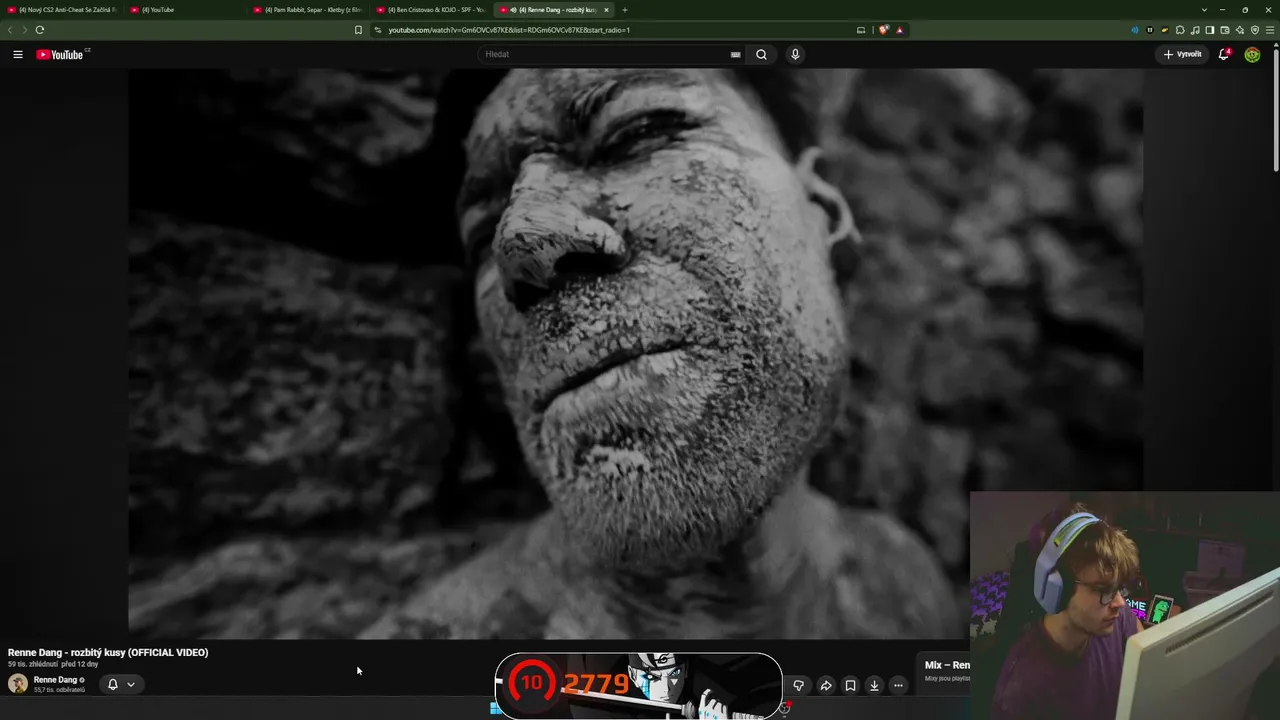This screenshot has width=1280, height=720.
Task: Open site information icon in address bar
Action: (x=378, y=30)
